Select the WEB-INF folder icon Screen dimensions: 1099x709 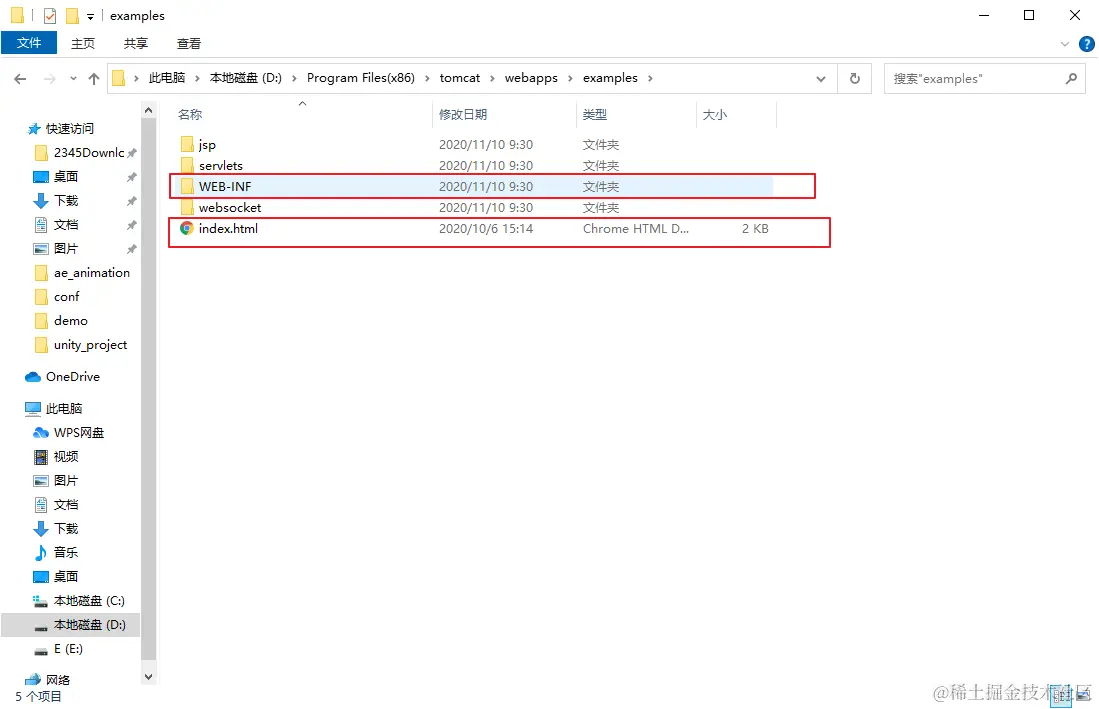pos(186,186)
